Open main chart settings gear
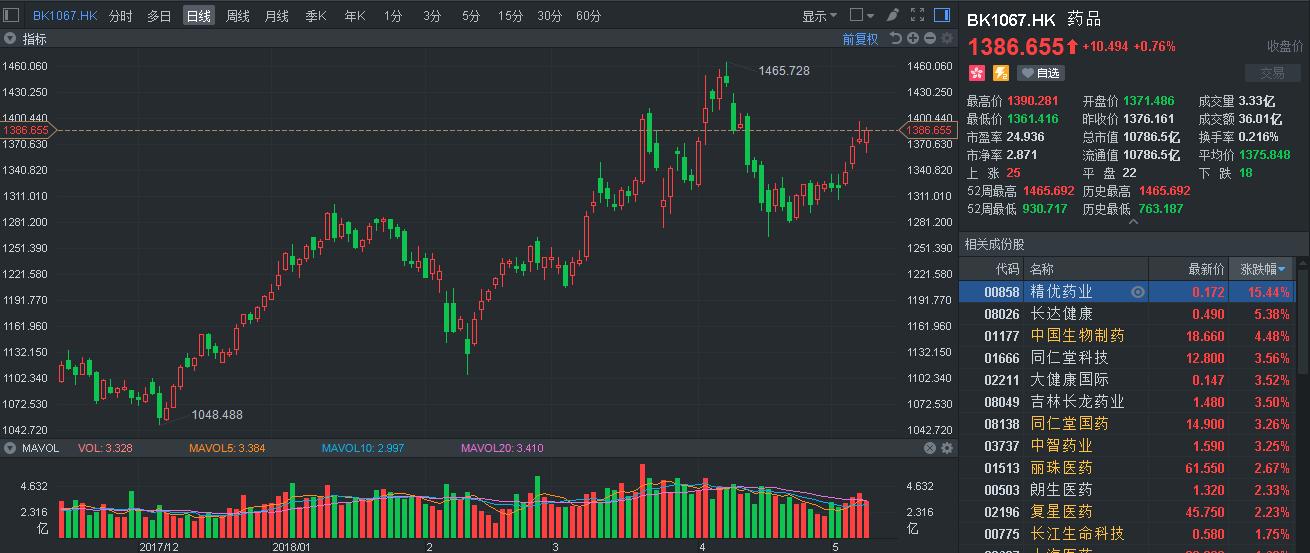This screenshot has height=553, width=1310. click(x=946, y=39)
